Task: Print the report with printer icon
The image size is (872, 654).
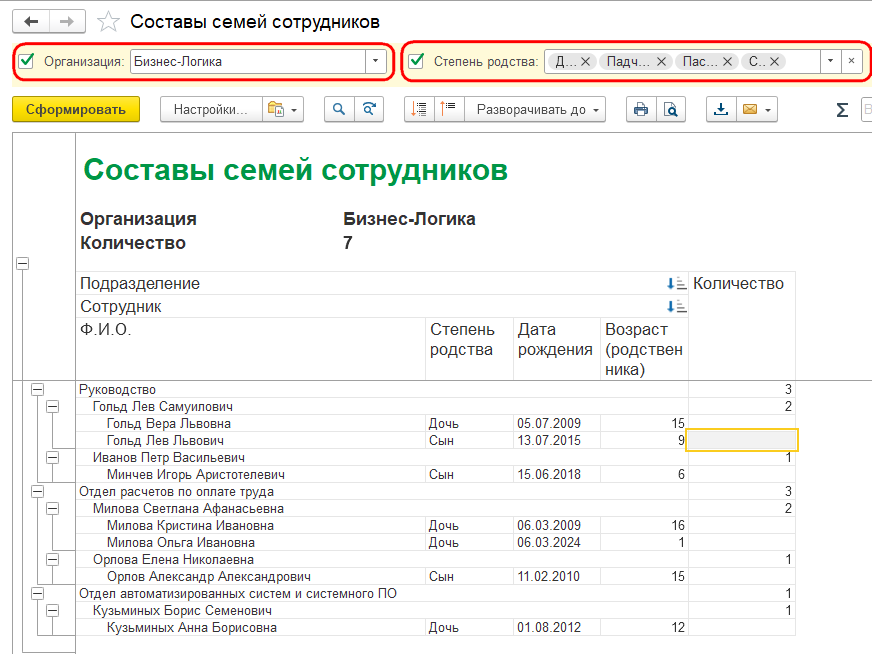Action: click(641, 109)
